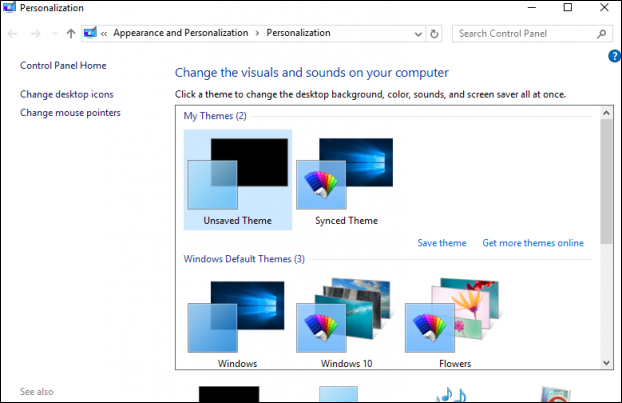The height and width of the screenshot is (403, 622).
Task: Click the Save theme link
Action: [442, 243]
